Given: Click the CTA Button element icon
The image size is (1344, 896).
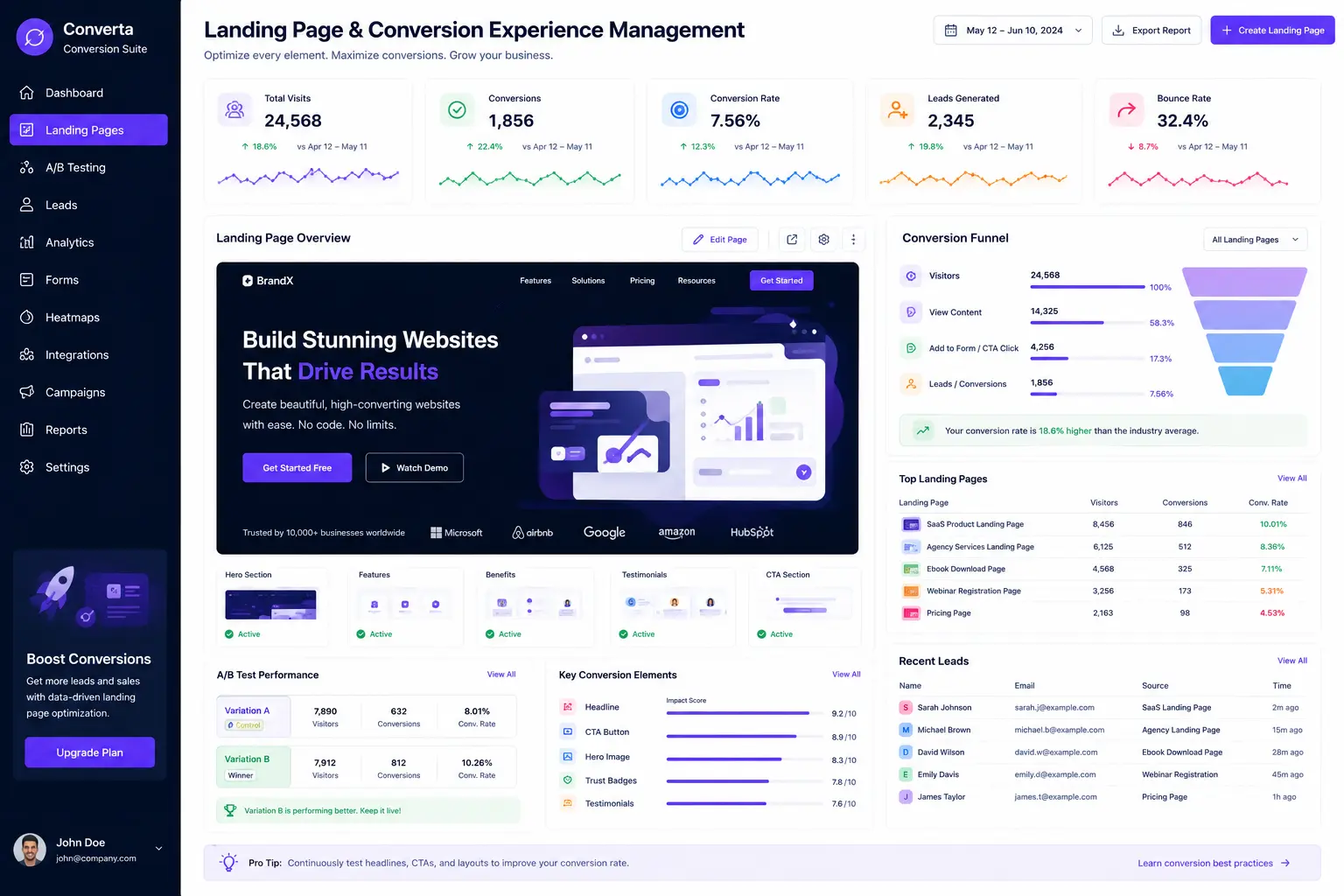Looking at the screenshot, I should pos(567,731).
